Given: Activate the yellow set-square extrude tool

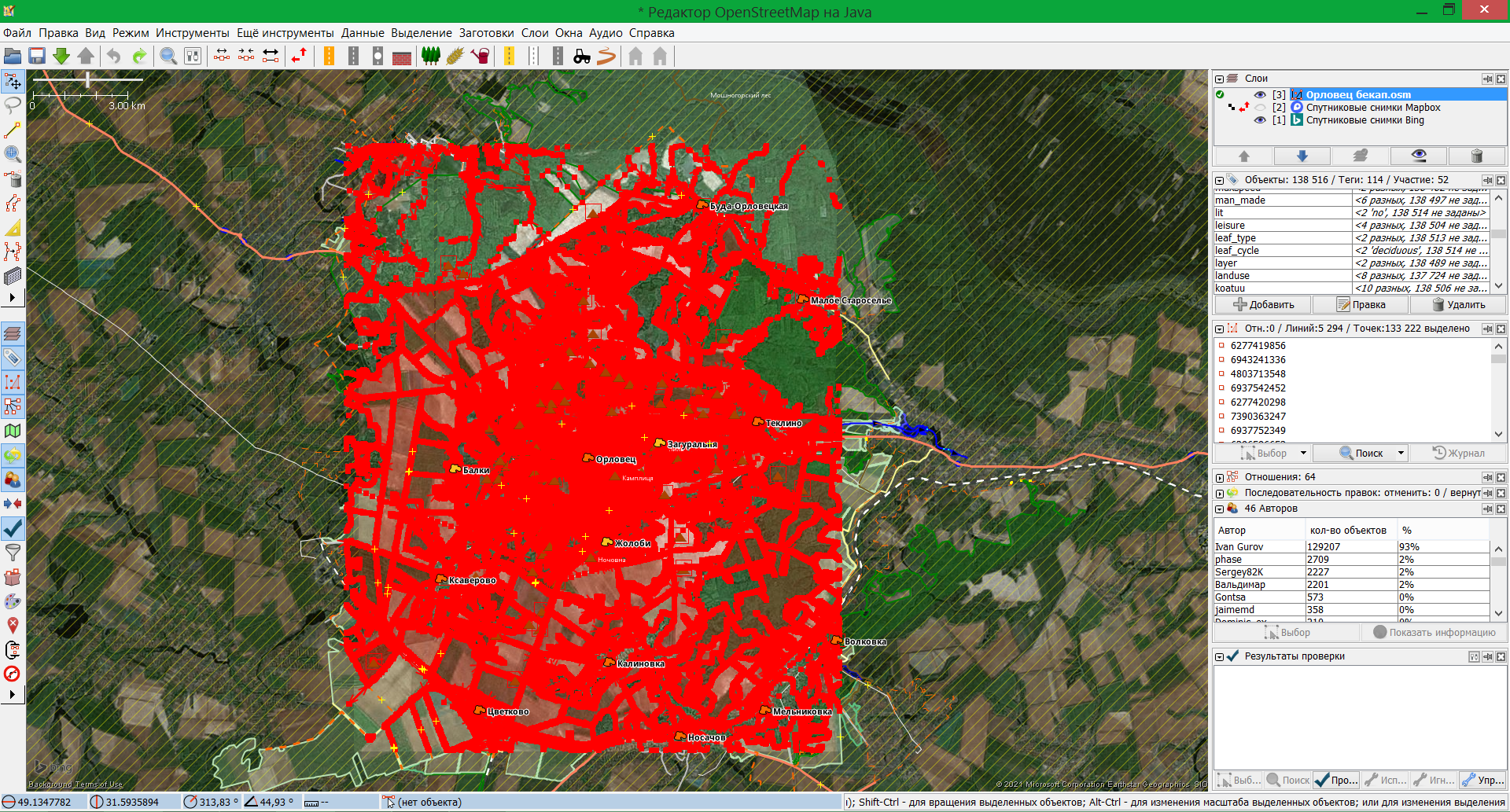Looking at the screenshot, I should (13, 227).
